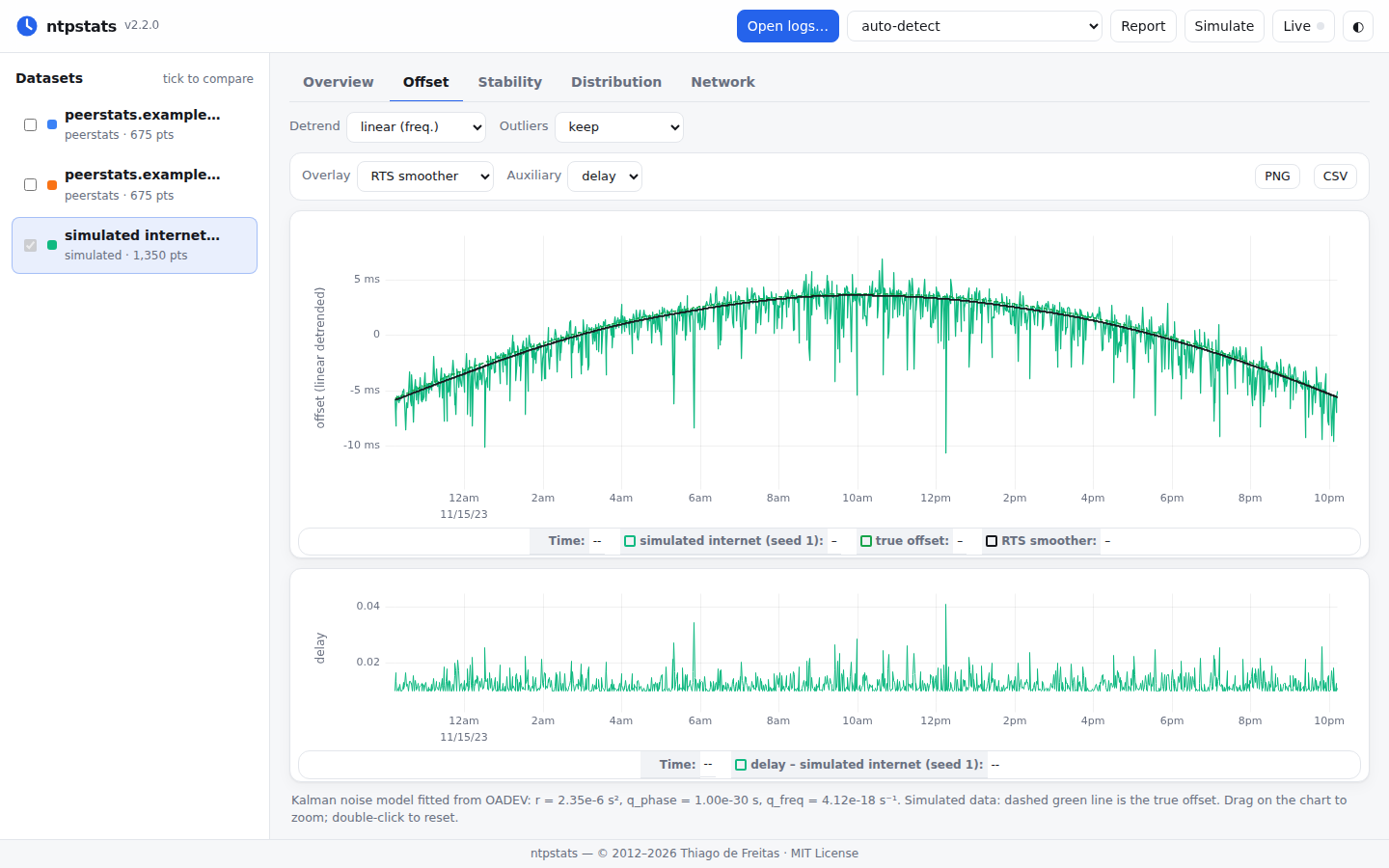Click the orange dataset color swatch
The height and width of the screenshot is (868, 1389).
[x=52, y=185]
